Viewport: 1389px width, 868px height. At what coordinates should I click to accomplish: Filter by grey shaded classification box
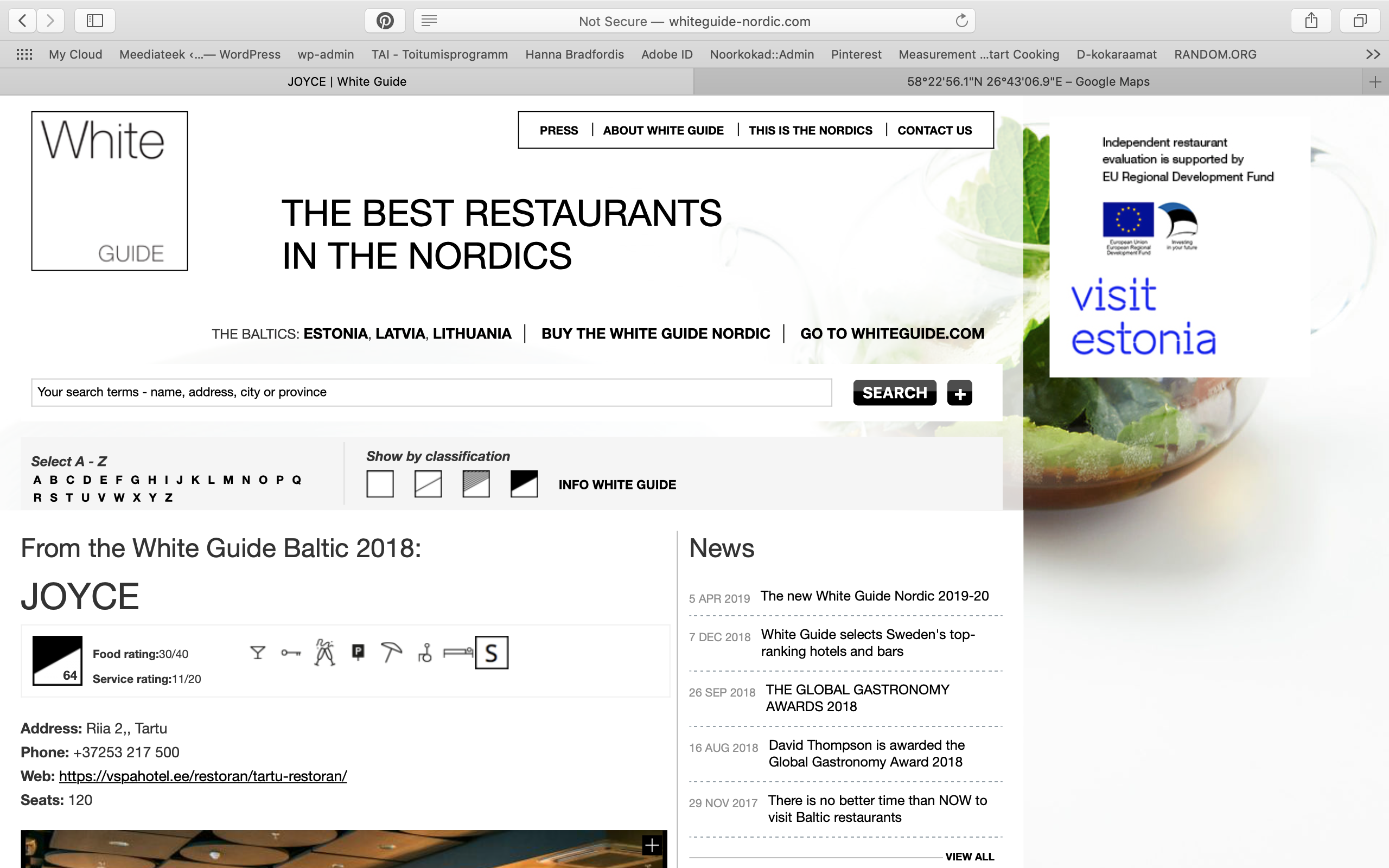pos(476,484)
